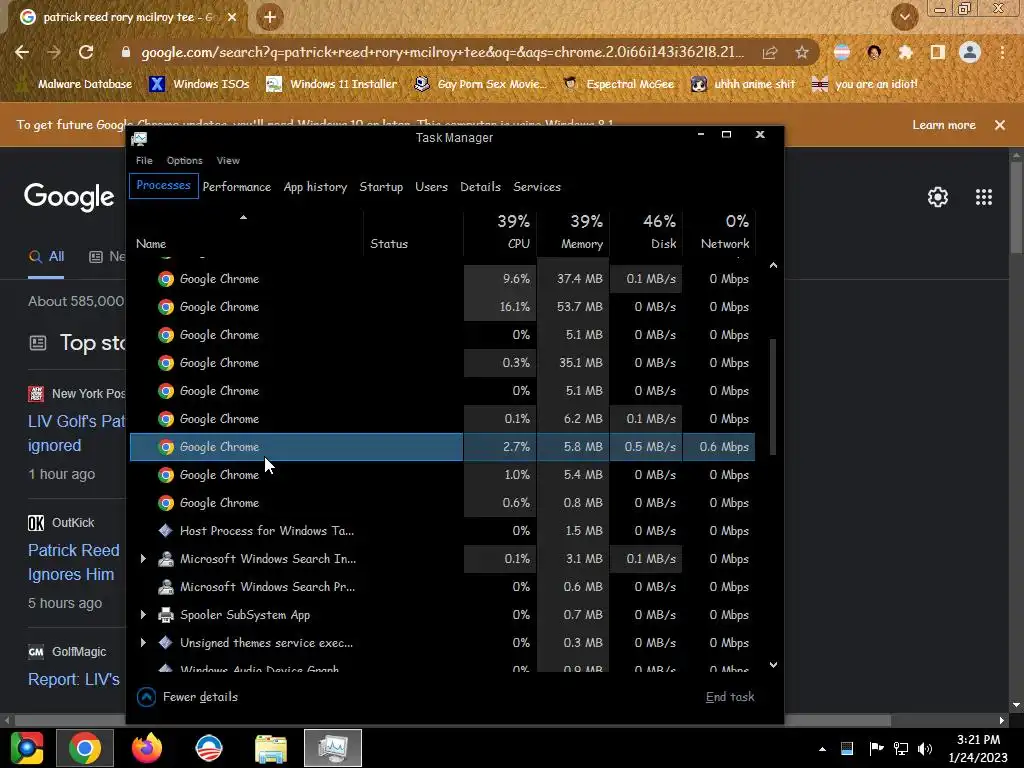This screenshot has width=1024, height=768.
Task: Click Chrome forward navigation arrow
Action: pos(54,52)
